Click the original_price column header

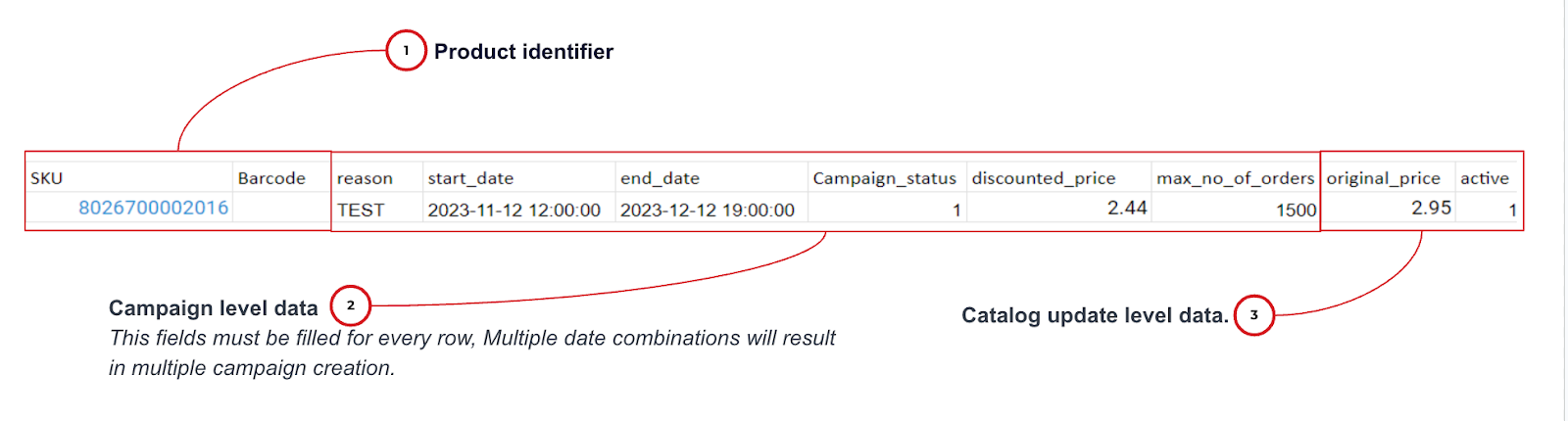[1383, 178]
